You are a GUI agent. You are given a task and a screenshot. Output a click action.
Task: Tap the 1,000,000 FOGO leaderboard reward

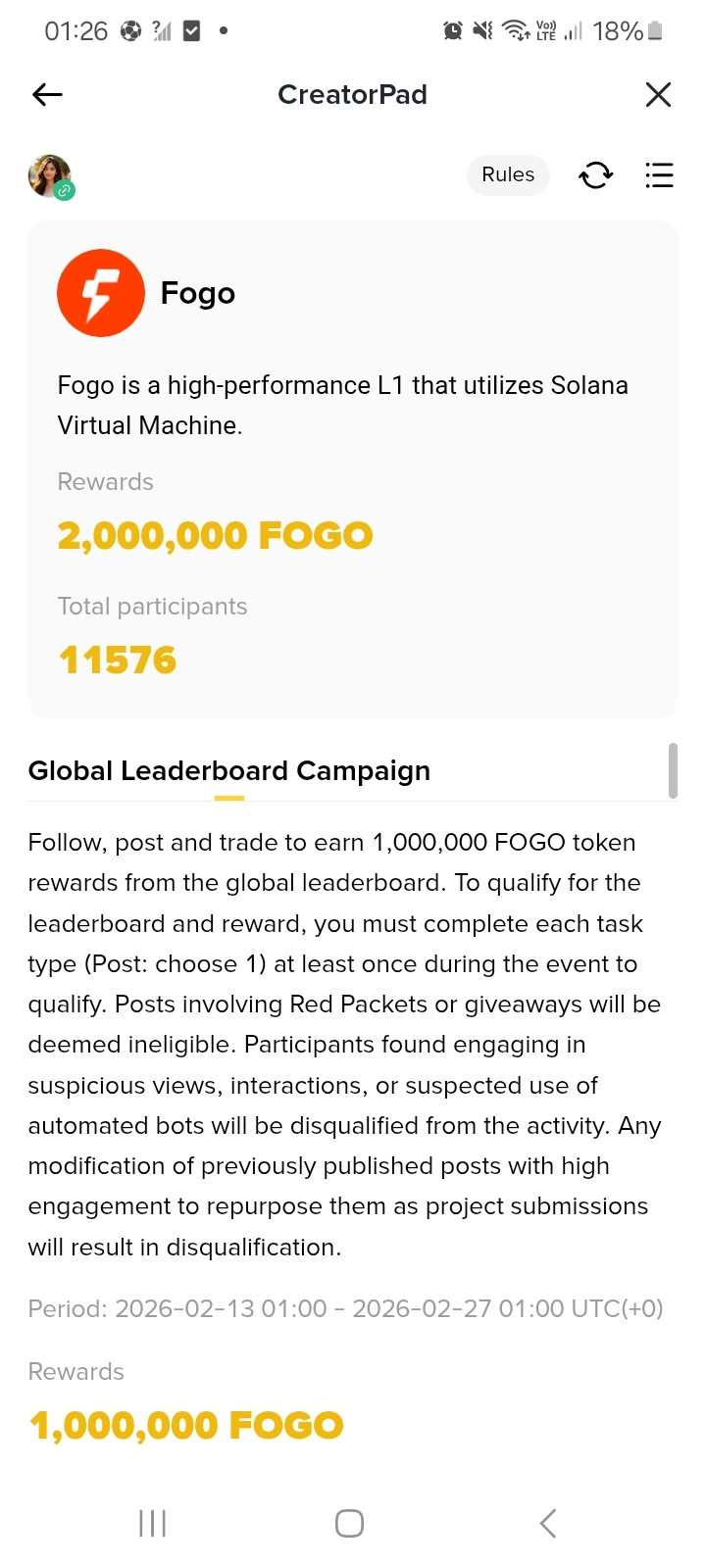186,1426
